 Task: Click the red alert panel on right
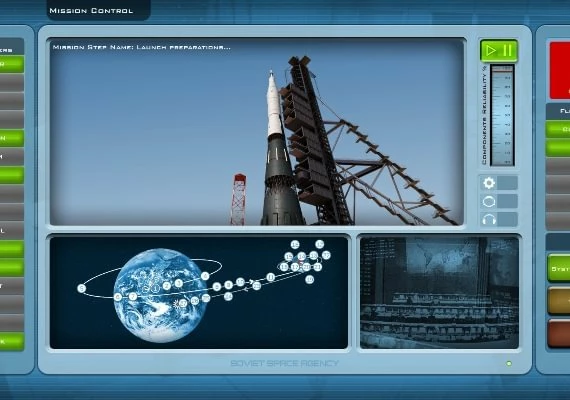click(x=560, y=70)
